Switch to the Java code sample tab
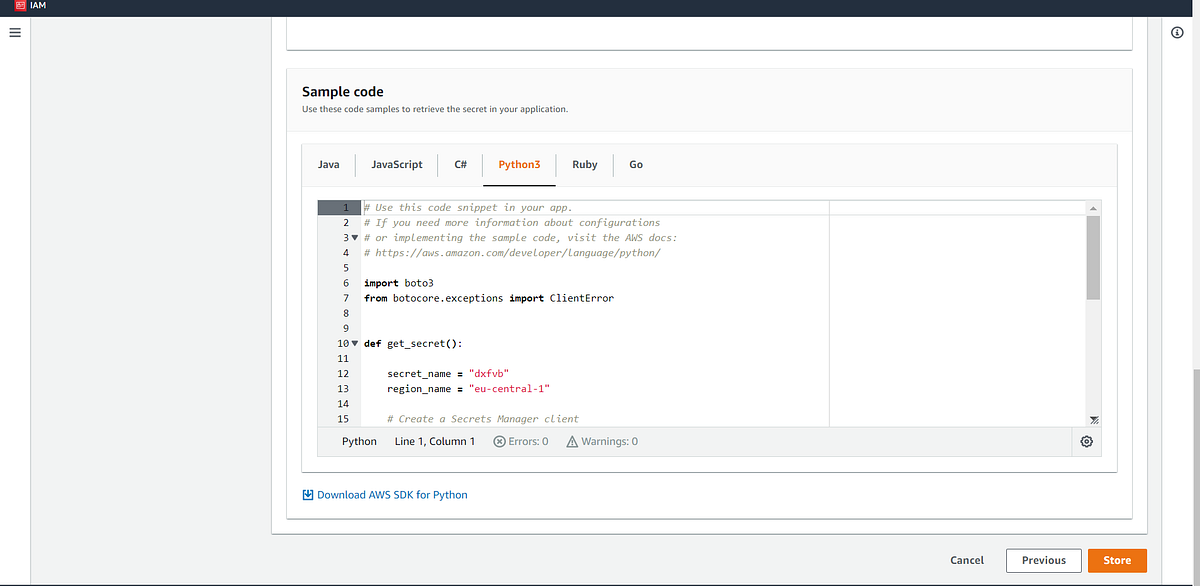The image size is (1200, 586). tap(329, 164)
